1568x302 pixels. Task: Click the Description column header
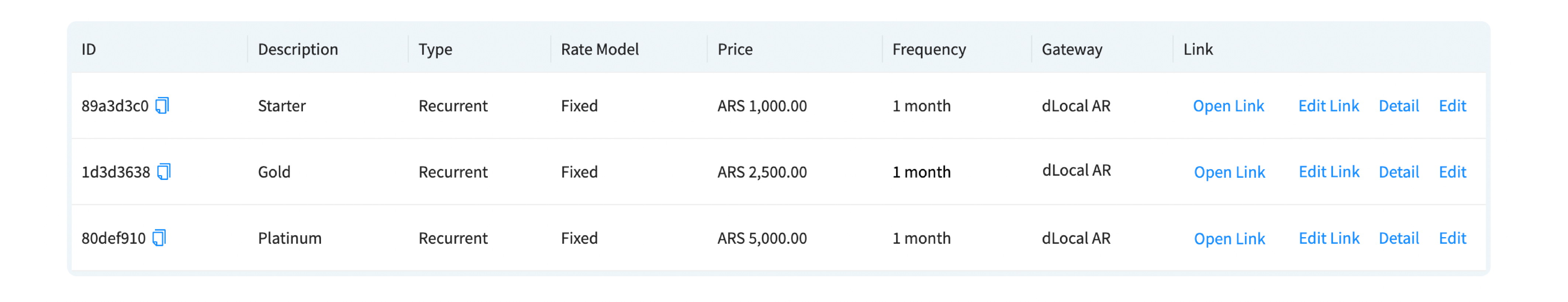point(298,49)
